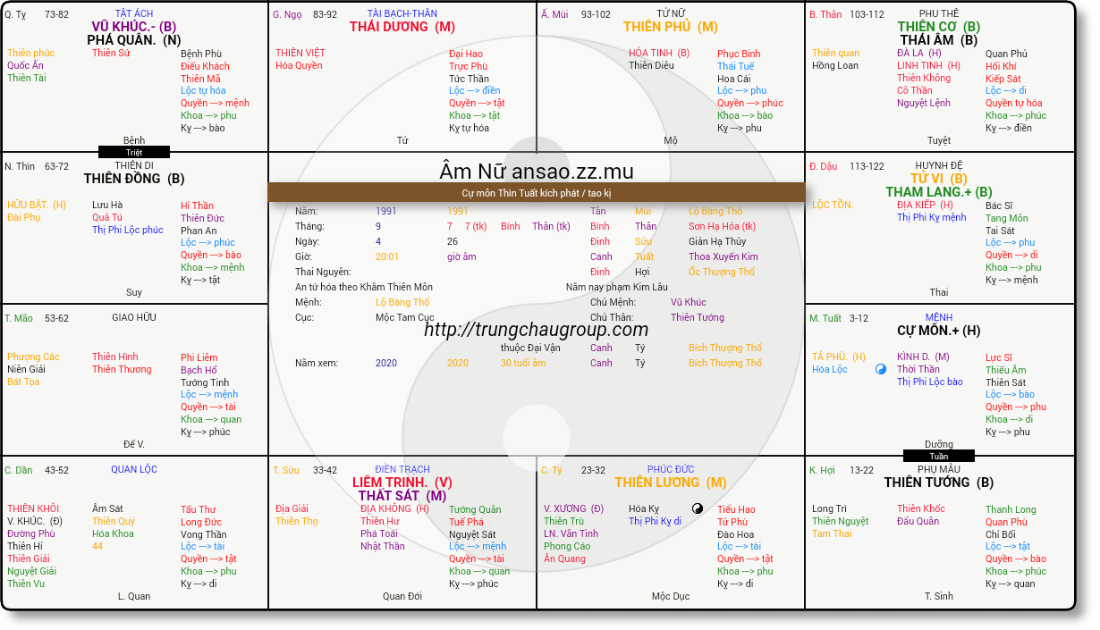This screenshot has width=1100, height=630.
Task: Select the black Triệt marker badge
Action: 134,152
